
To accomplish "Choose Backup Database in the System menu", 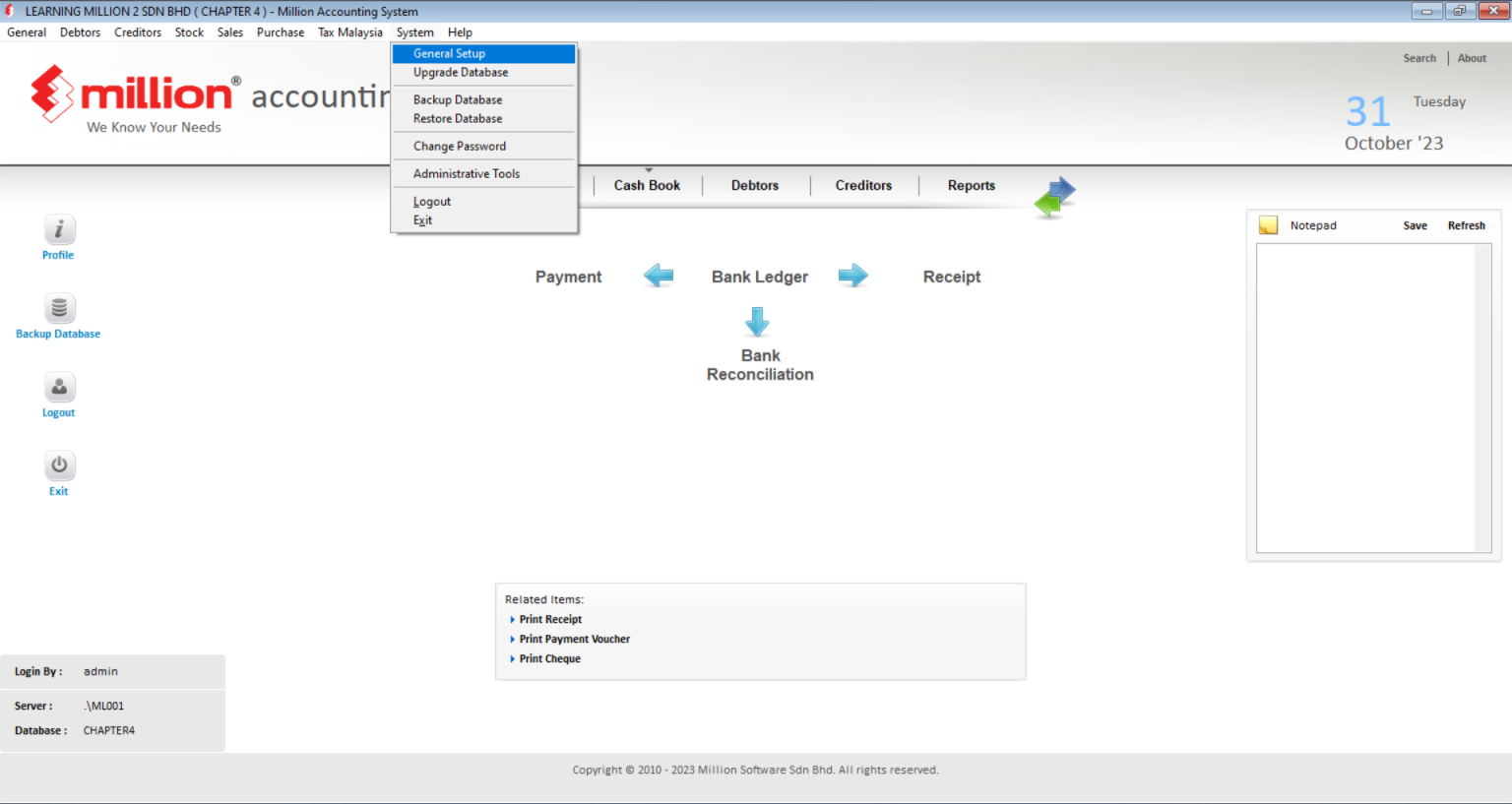I will pyautogui.click(x=483, y=100).
